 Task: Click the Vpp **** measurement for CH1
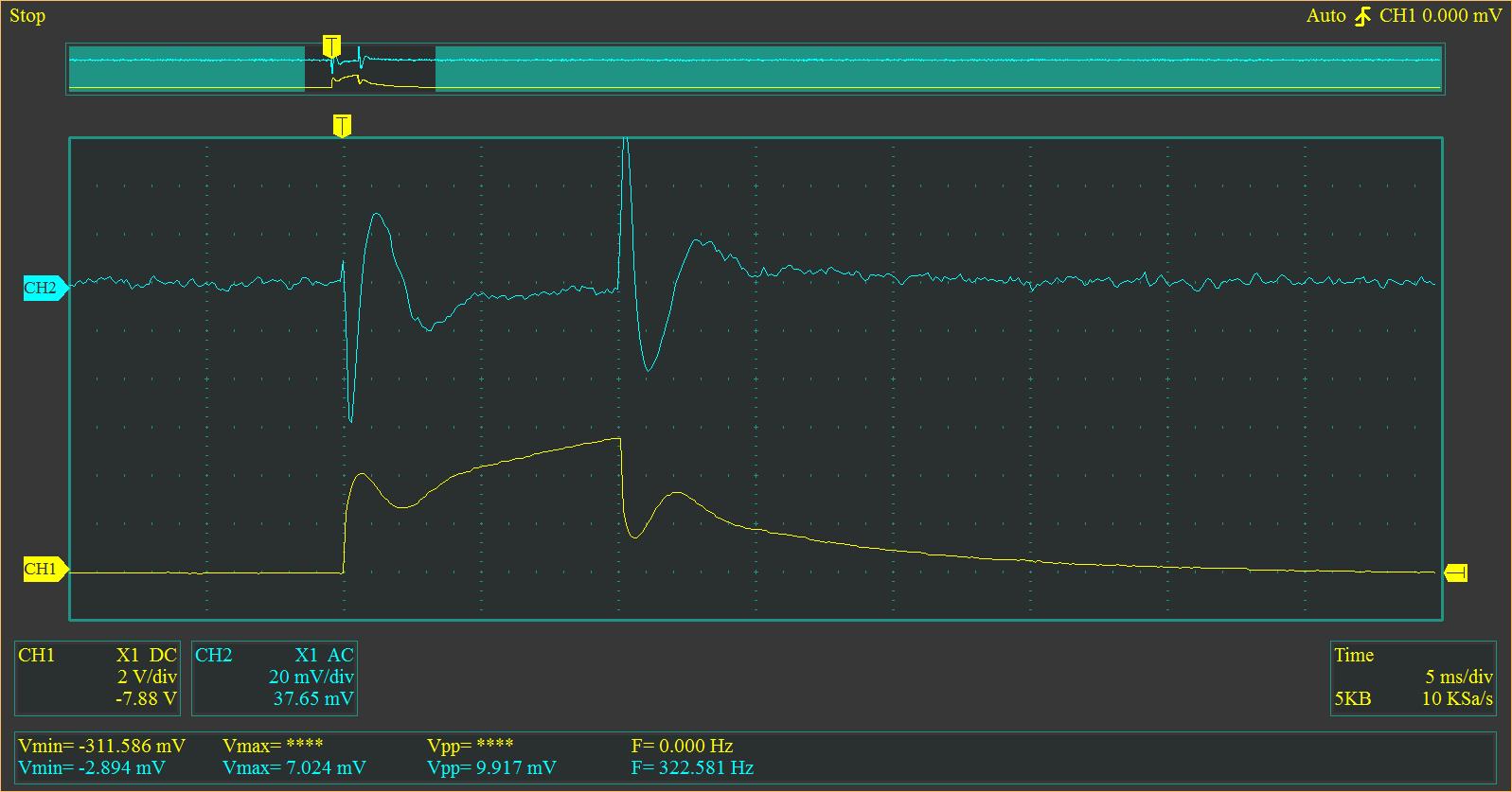471,746
